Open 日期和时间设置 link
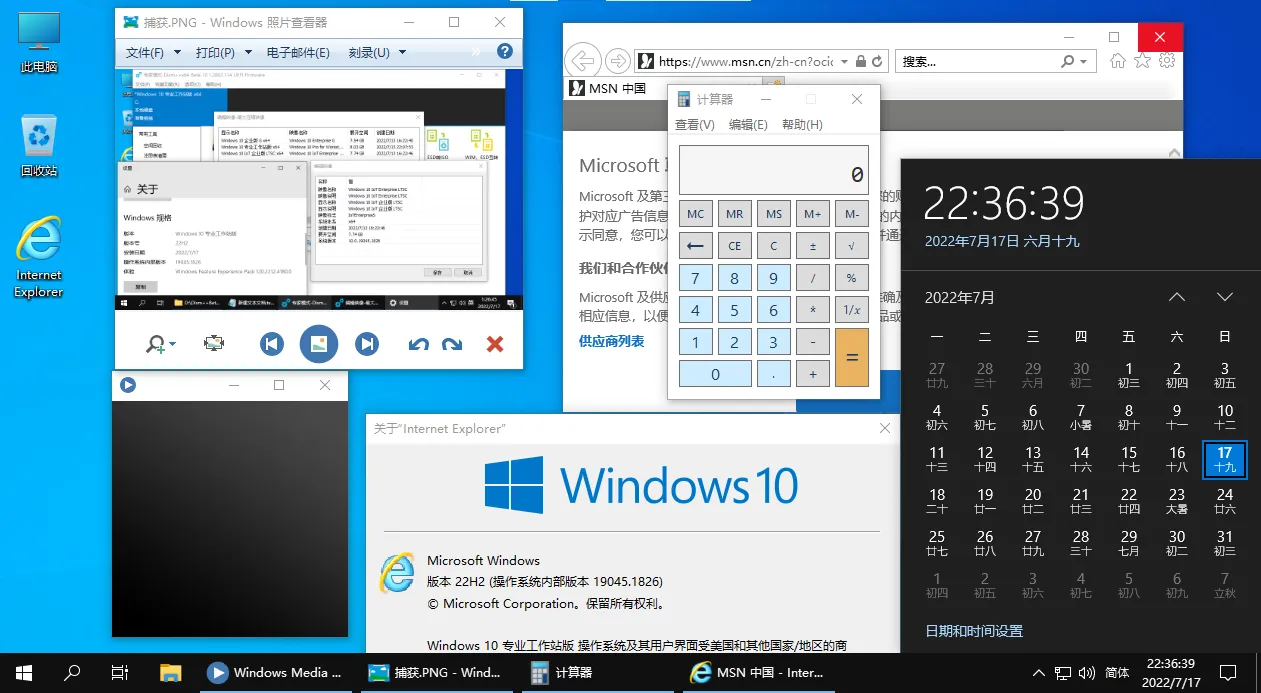The image size is (1261, 693). [973, 631]
